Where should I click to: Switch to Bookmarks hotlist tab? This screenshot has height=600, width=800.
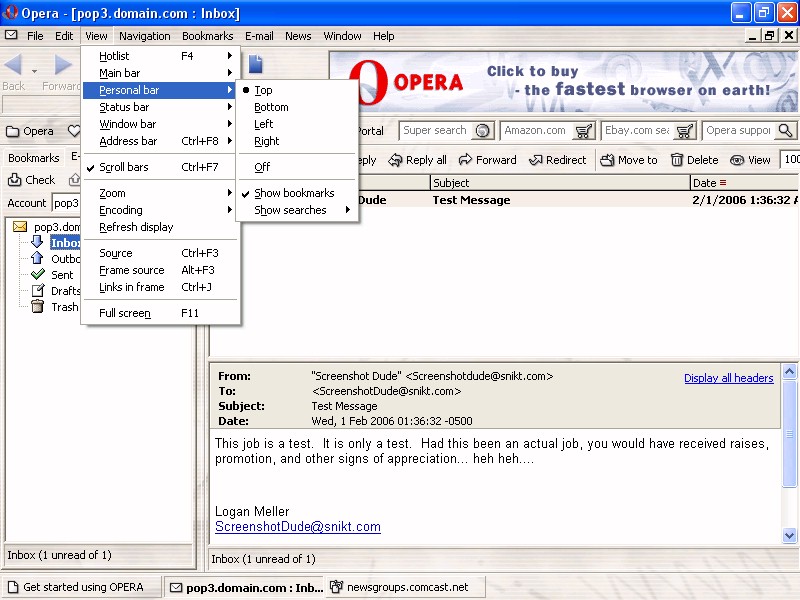(34, 158)
